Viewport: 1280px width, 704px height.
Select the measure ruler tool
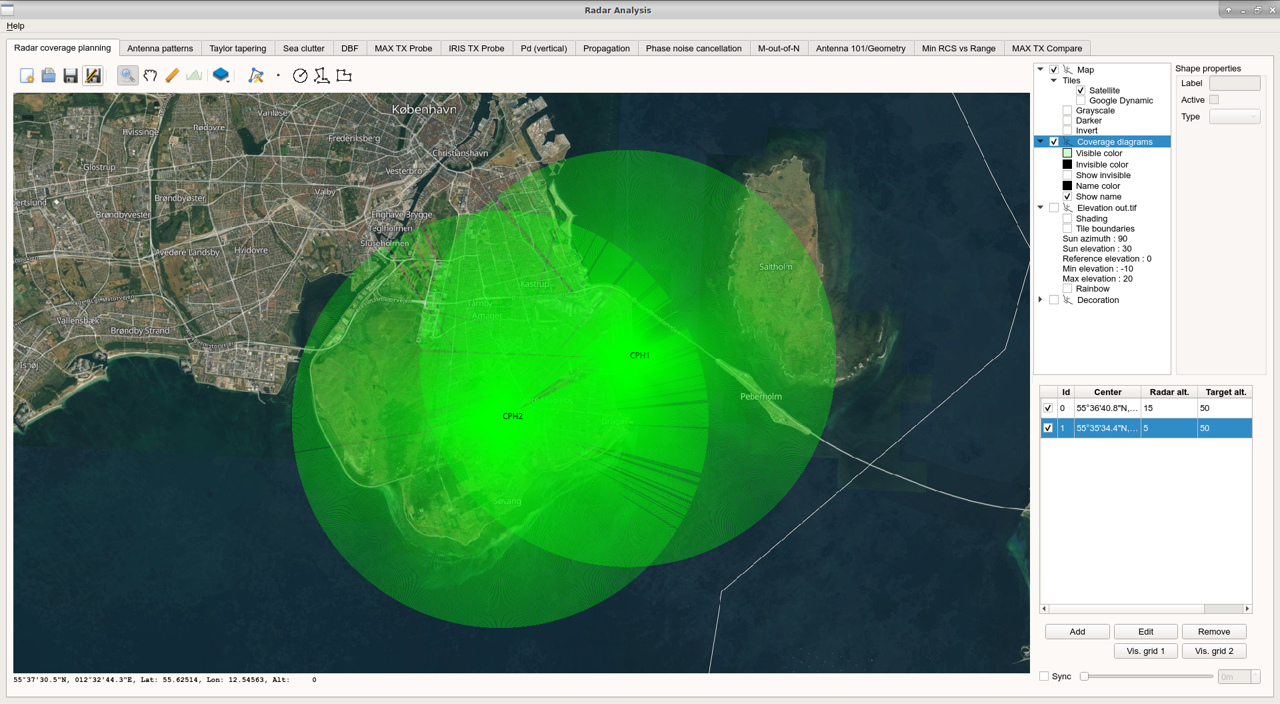(x=170, y=74)
